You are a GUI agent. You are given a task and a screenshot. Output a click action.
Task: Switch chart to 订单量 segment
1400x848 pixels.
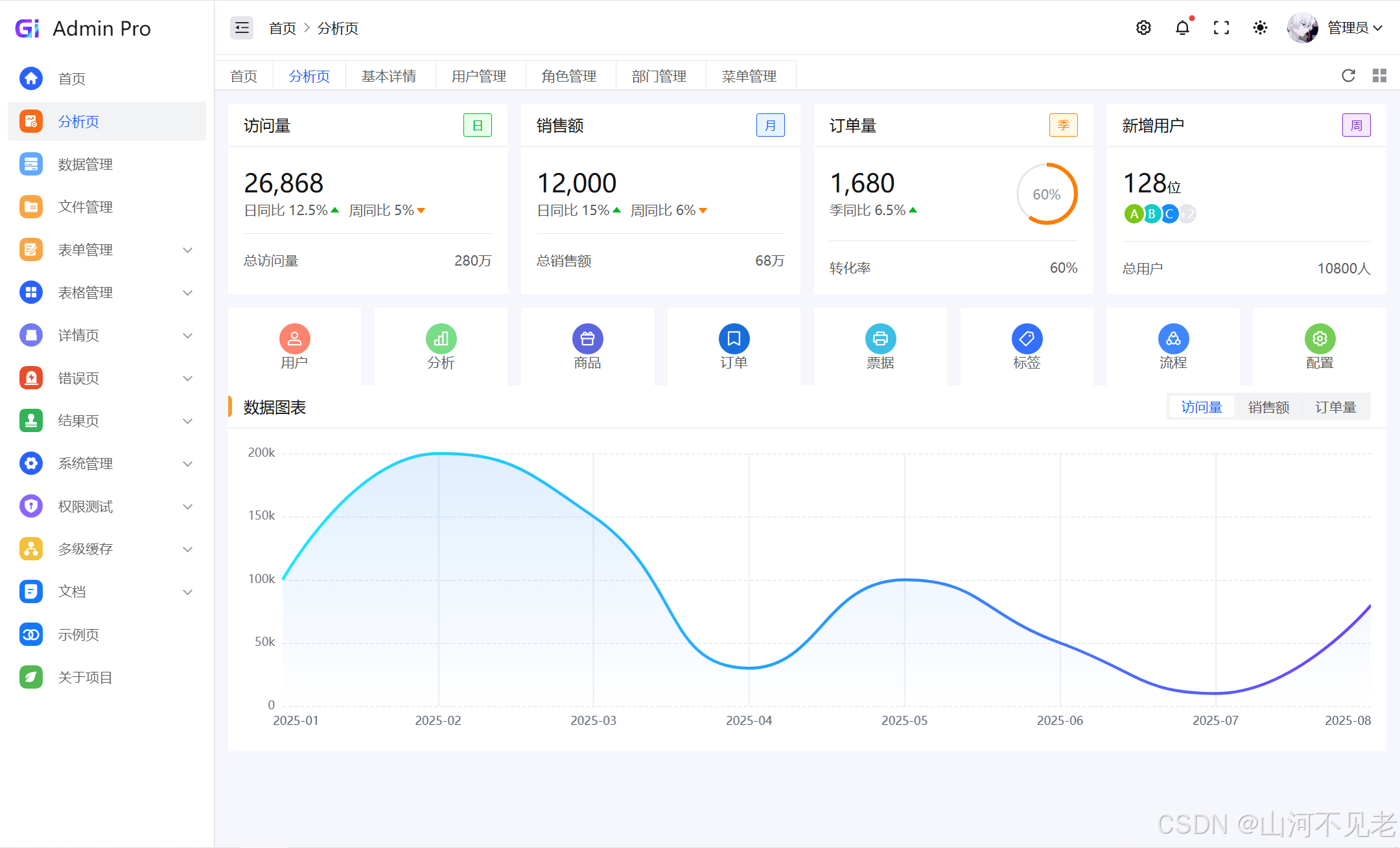(1335, 407)
